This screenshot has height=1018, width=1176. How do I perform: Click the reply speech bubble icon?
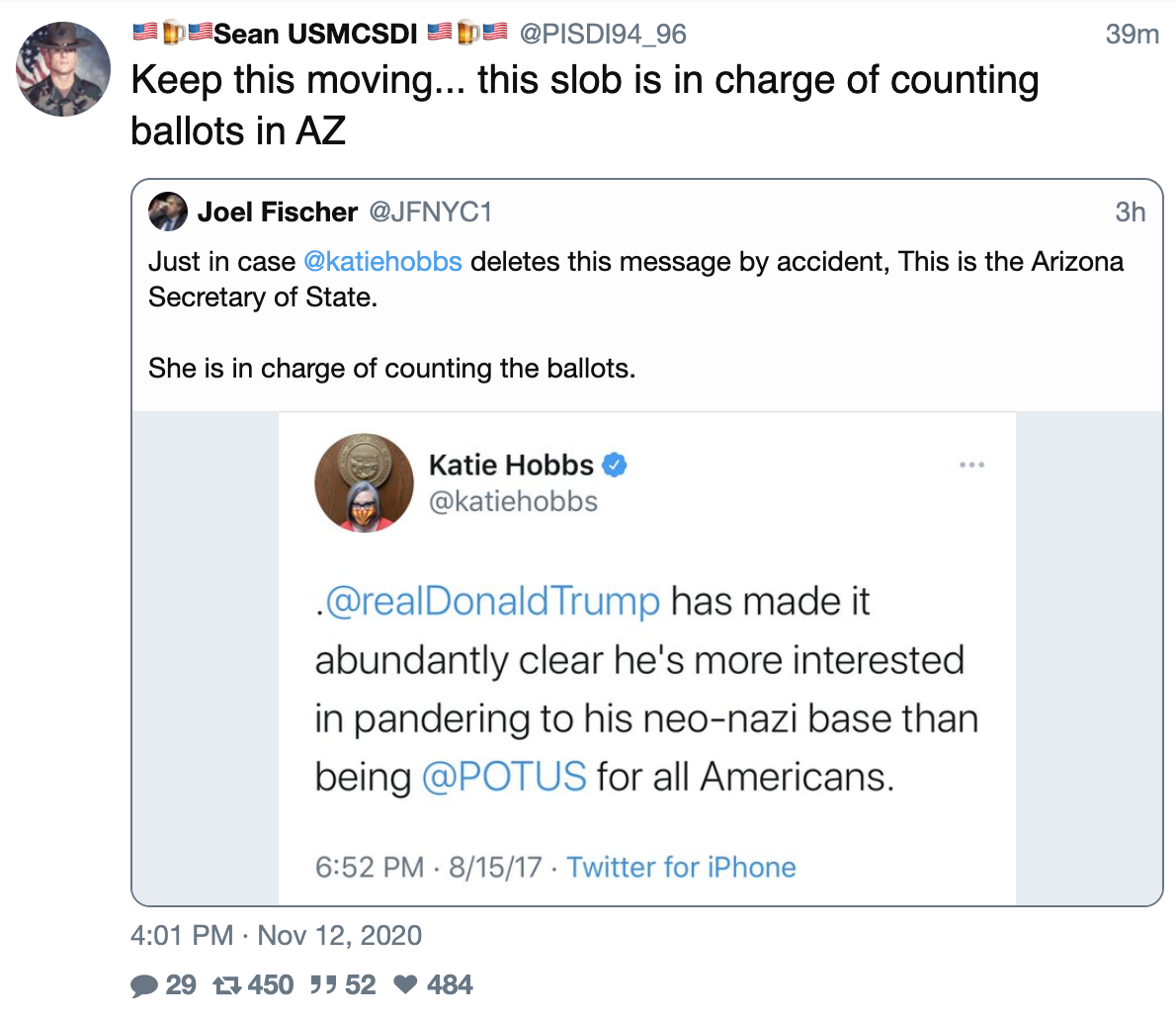(x=144, y=985)
